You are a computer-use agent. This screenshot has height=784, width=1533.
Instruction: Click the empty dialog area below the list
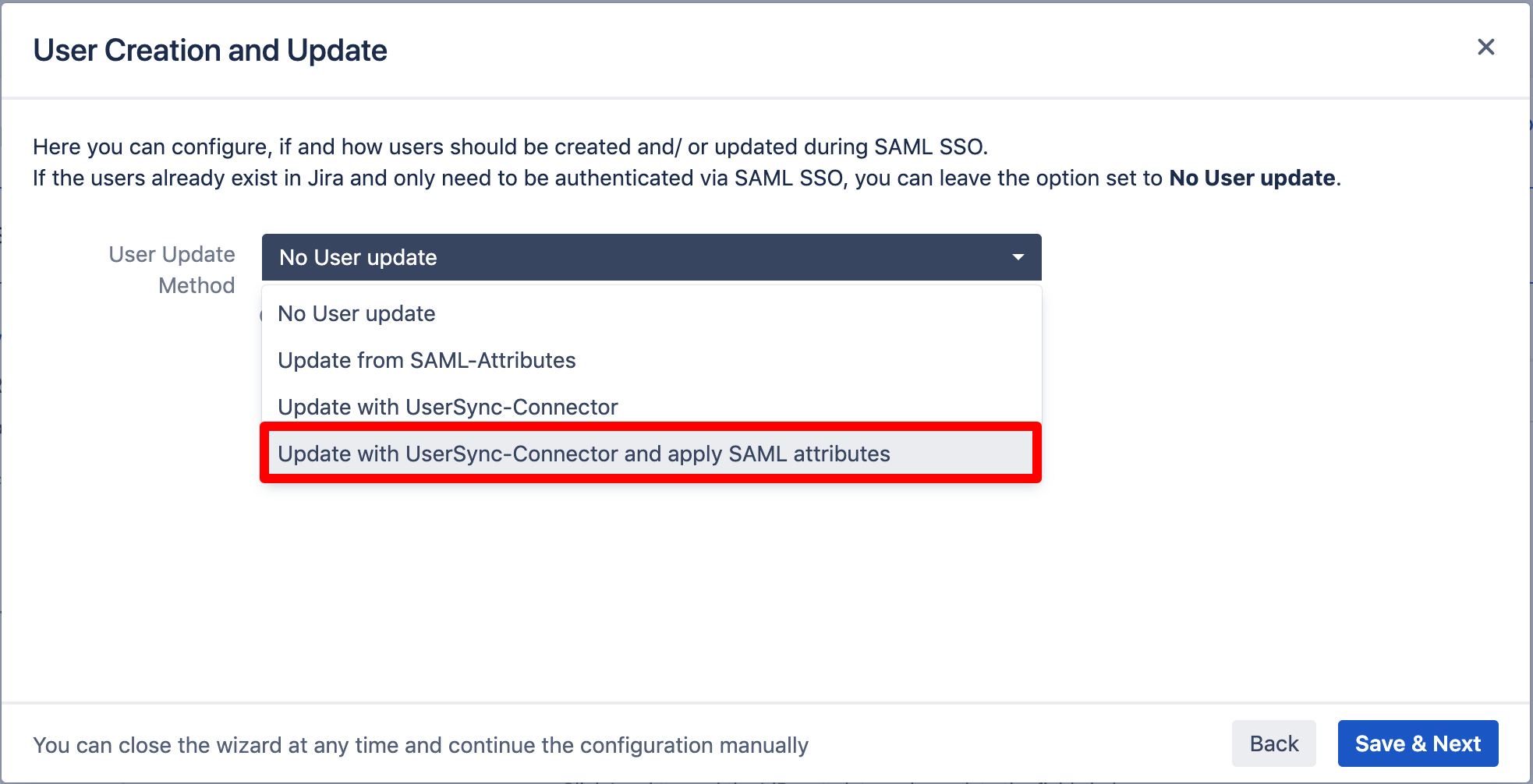click(764, 592)
